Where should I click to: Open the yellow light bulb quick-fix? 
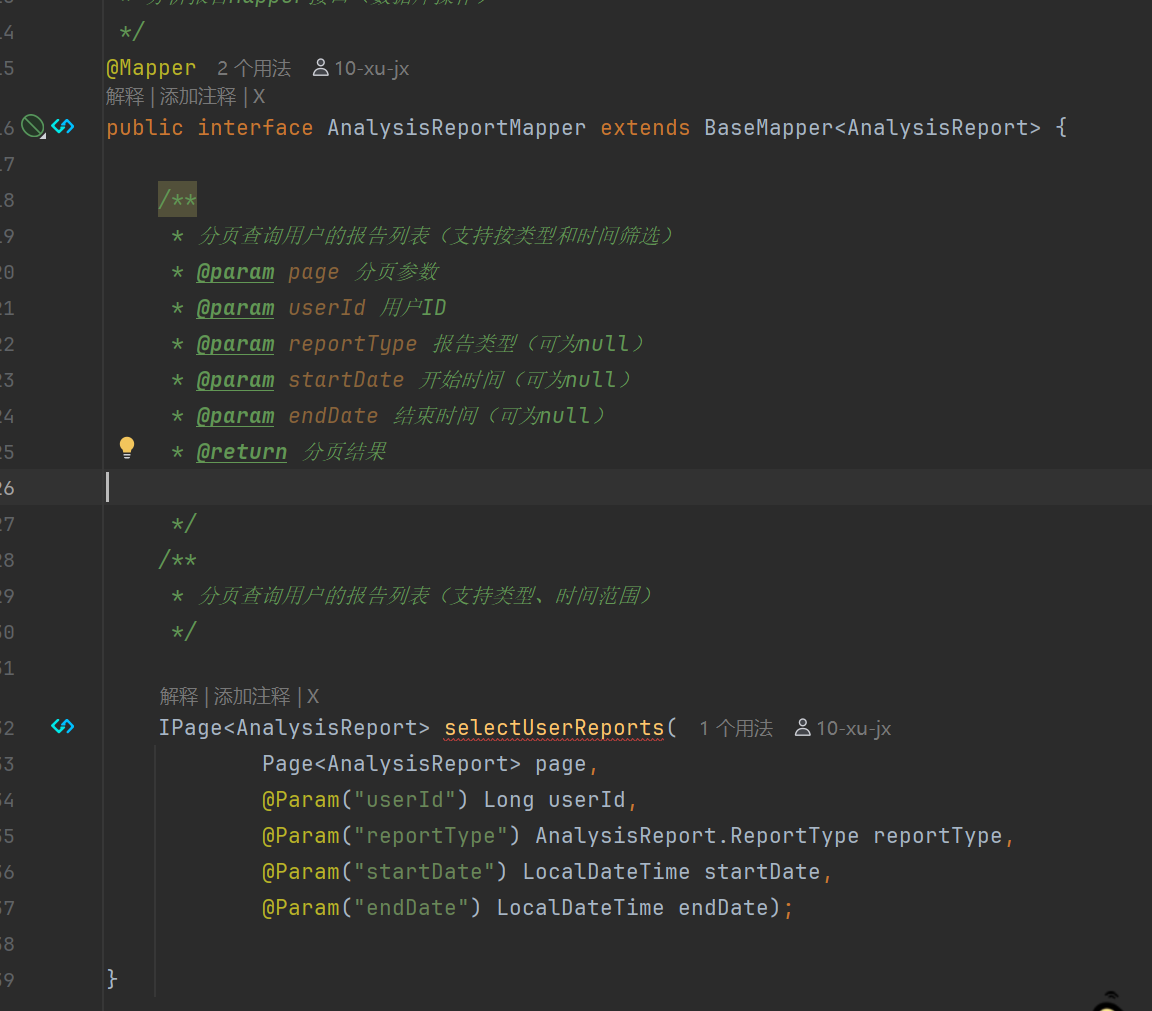(x=127, y=447)
